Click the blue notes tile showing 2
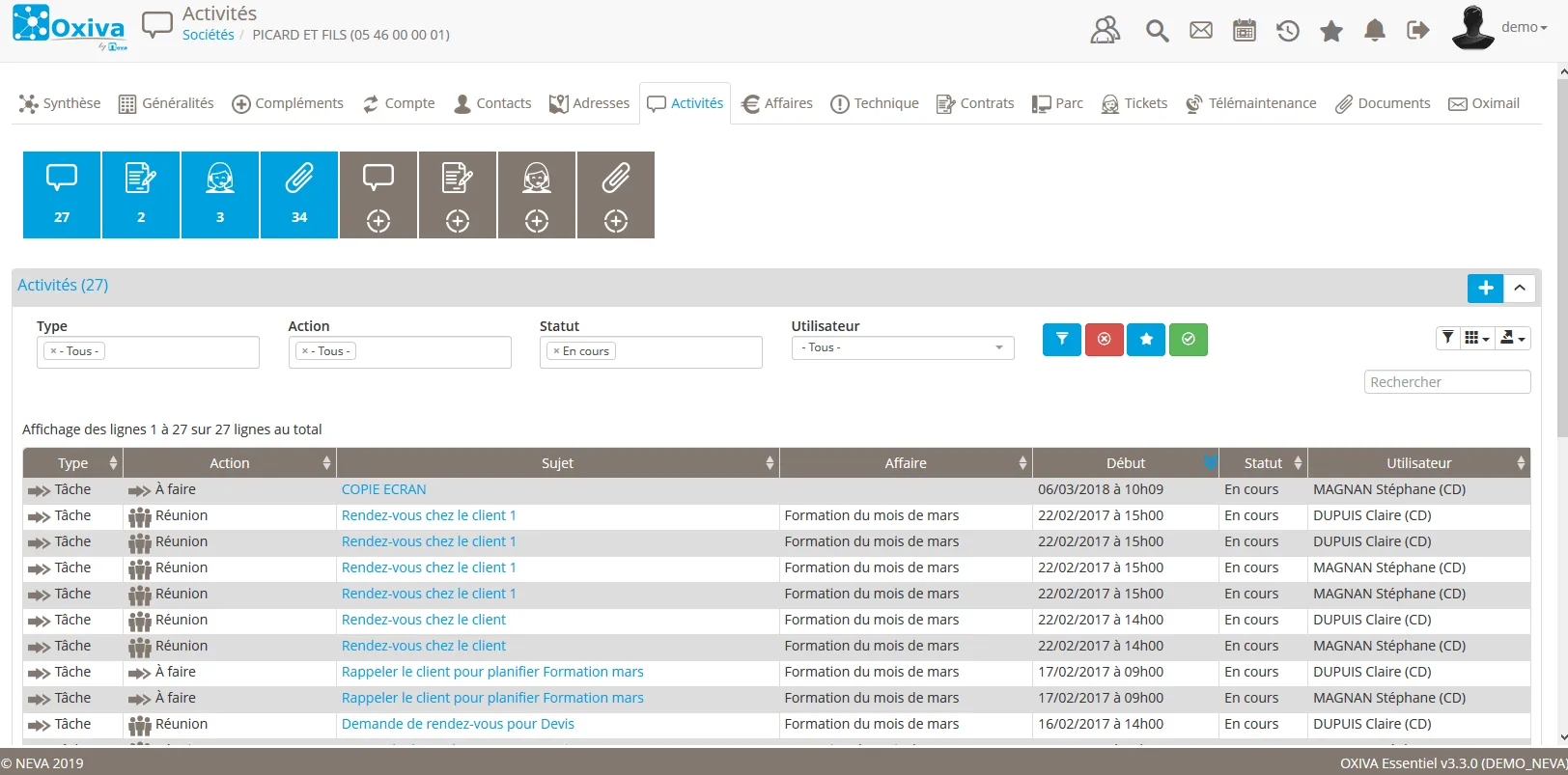Screen dimensions: 1568x775 (x=141, y=195)
